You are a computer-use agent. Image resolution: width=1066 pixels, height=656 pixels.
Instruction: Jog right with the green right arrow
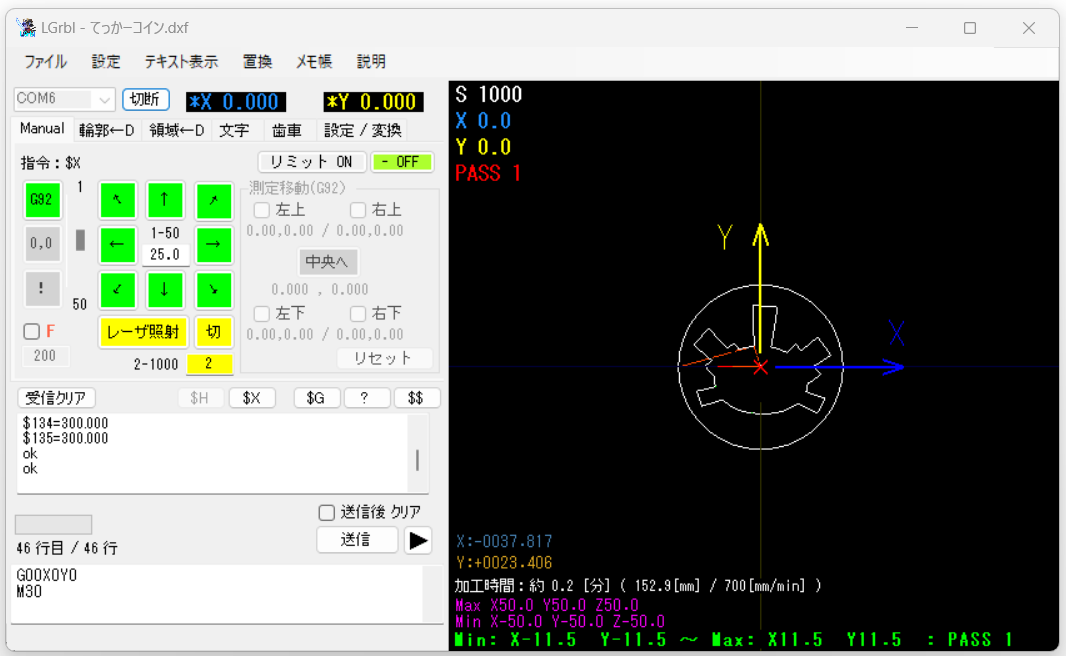click(213, 244)
